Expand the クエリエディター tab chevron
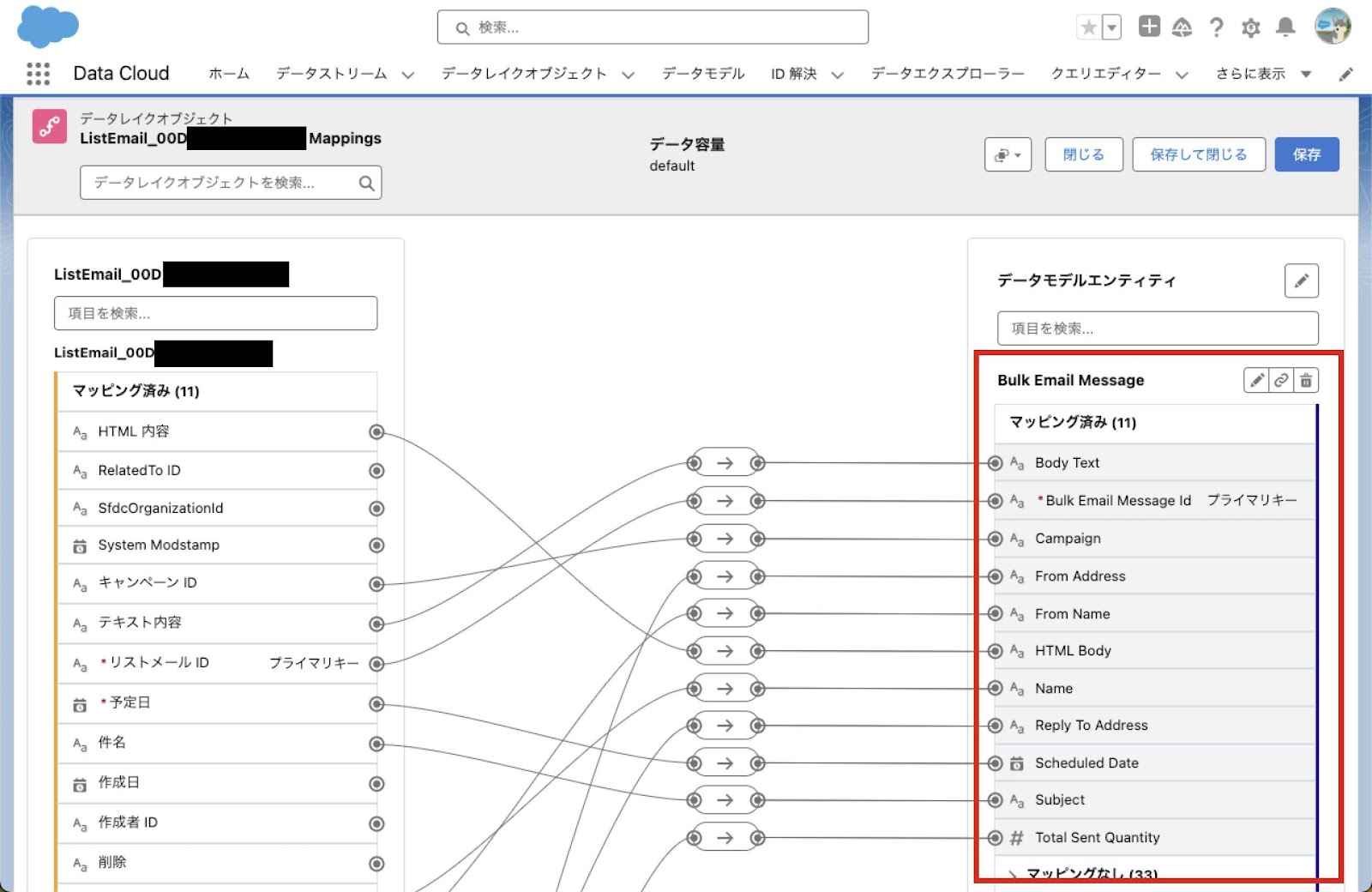The image size is (1372, 892). tap(1182, 75)
